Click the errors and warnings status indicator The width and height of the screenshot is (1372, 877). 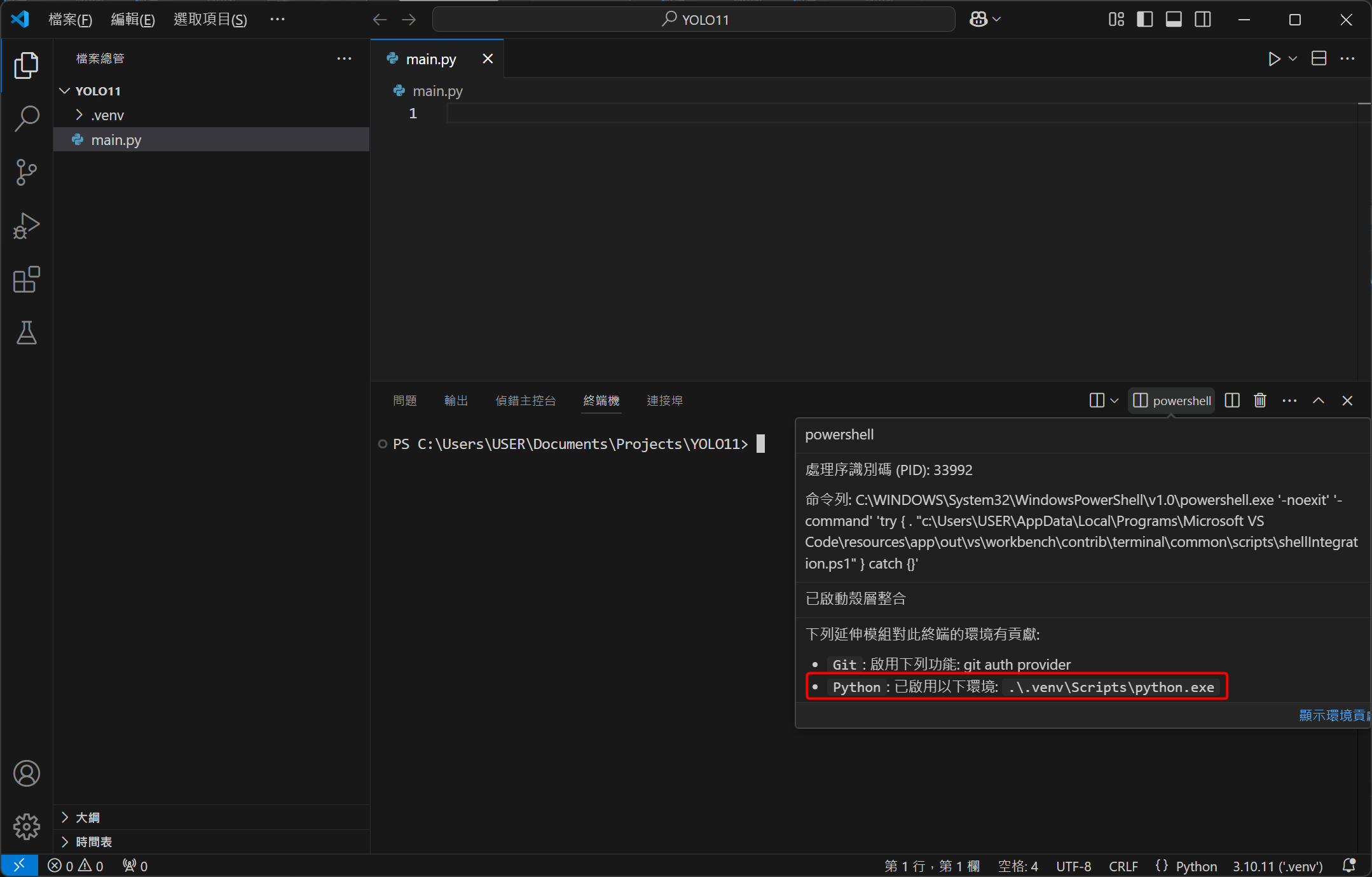(x=76, y=866)
